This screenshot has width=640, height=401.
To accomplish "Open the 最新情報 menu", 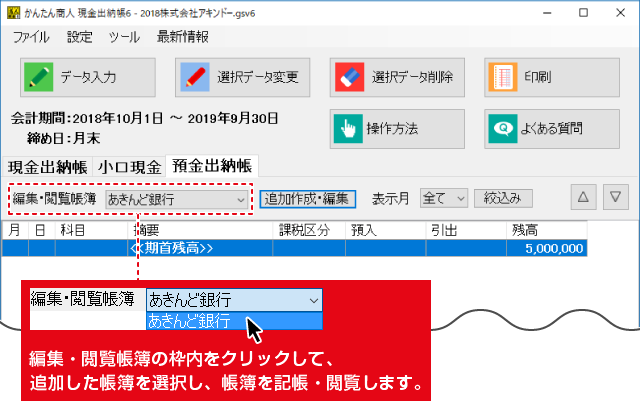I will click(183, 37).
